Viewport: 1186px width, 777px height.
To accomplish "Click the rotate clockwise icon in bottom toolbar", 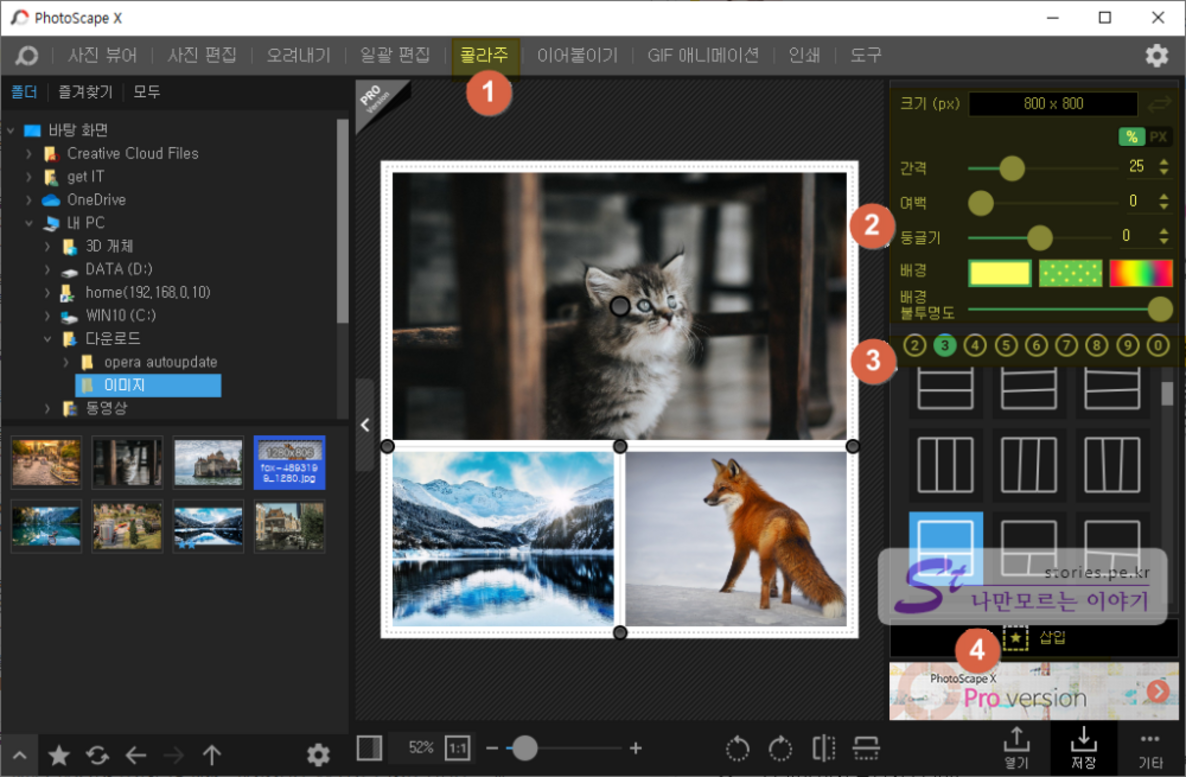I will pyautogui.click(x=780, y=749).
